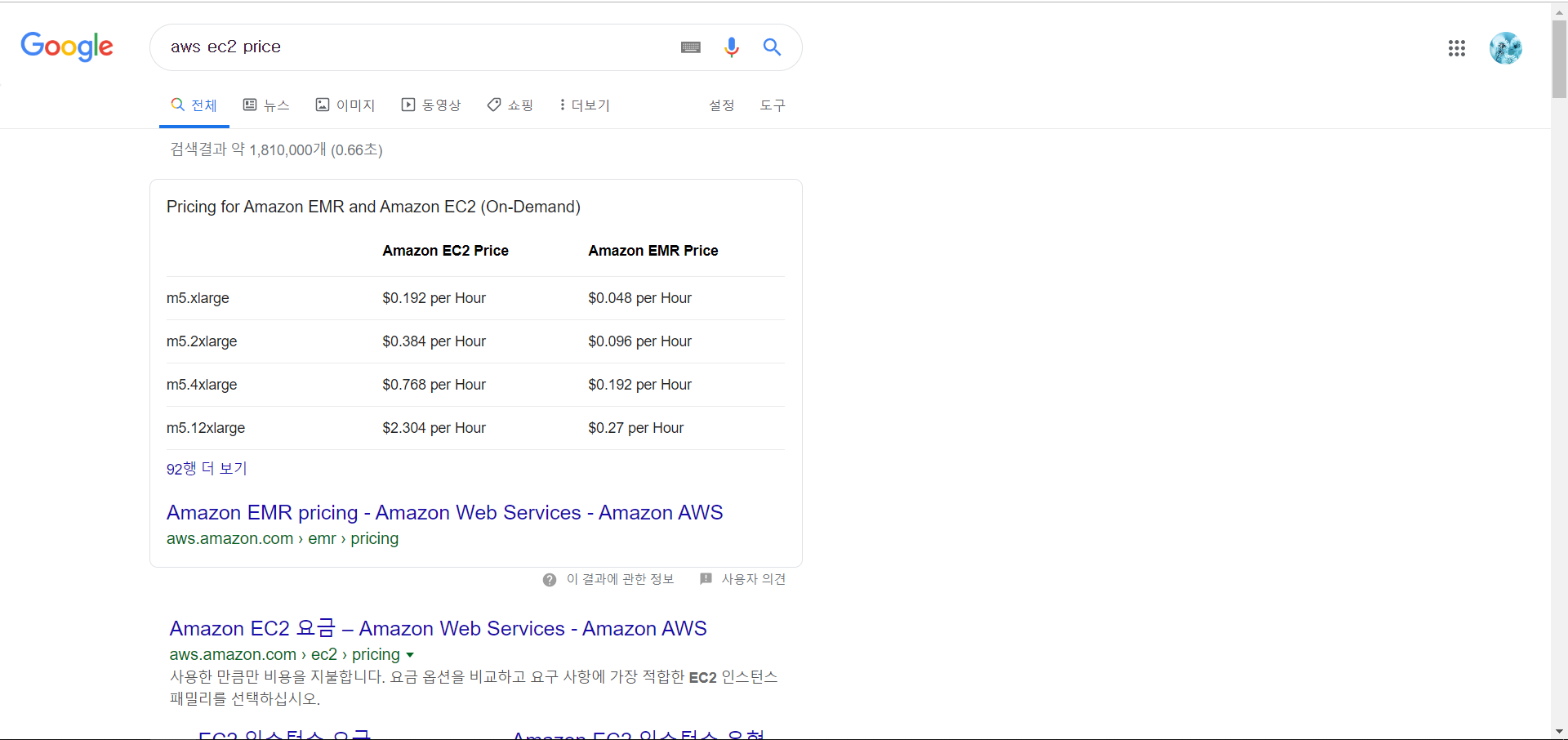Click the $0.768 per Hour cell
The width and height of the screenshot is (1568, 740).
tap(434, 385)
